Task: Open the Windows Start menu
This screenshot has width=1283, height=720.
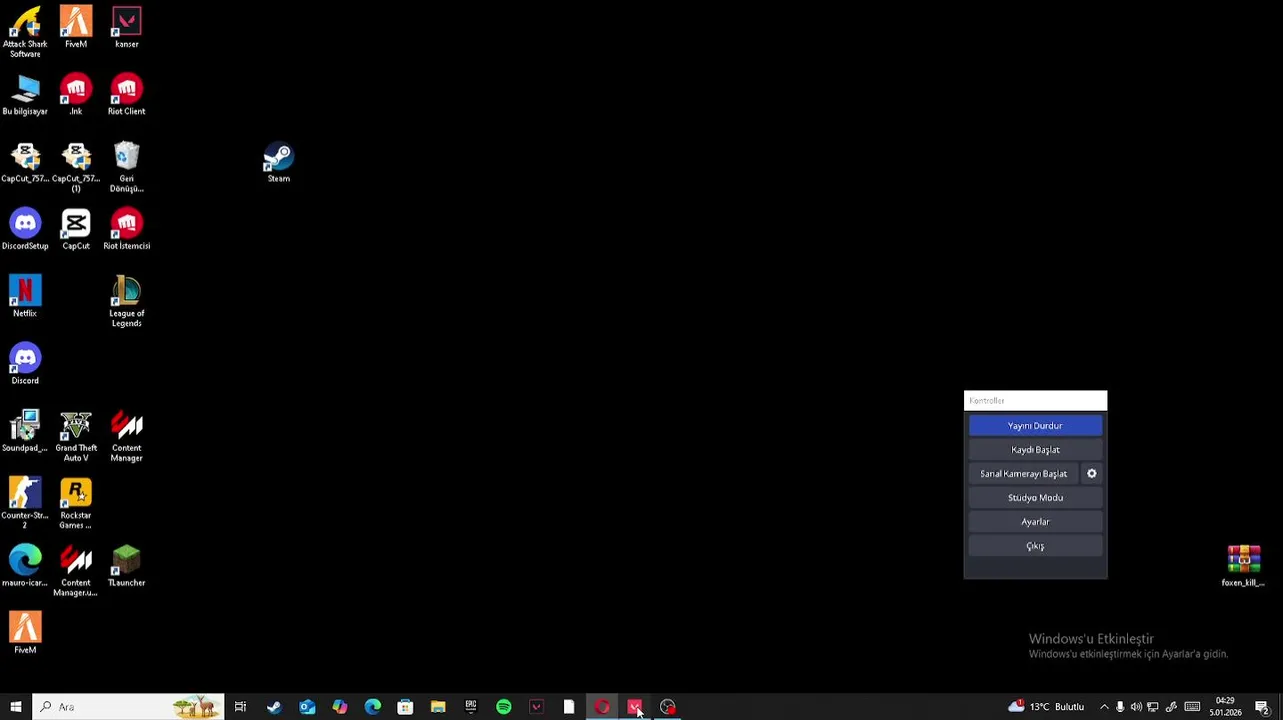Action: (x=16, y=707)
